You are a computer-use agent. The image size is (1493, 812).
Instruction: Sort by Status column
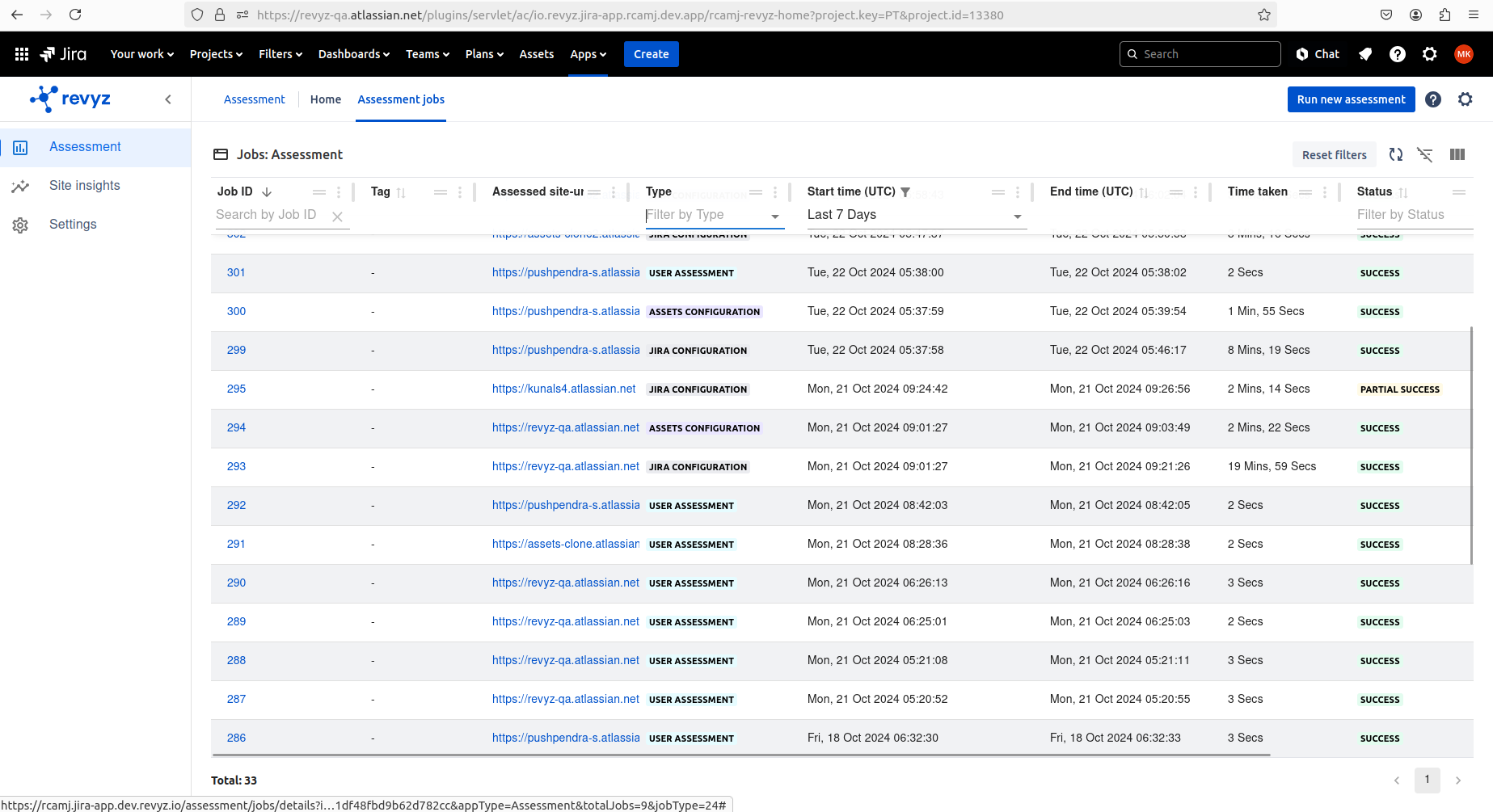click(x=1403, y=192)
